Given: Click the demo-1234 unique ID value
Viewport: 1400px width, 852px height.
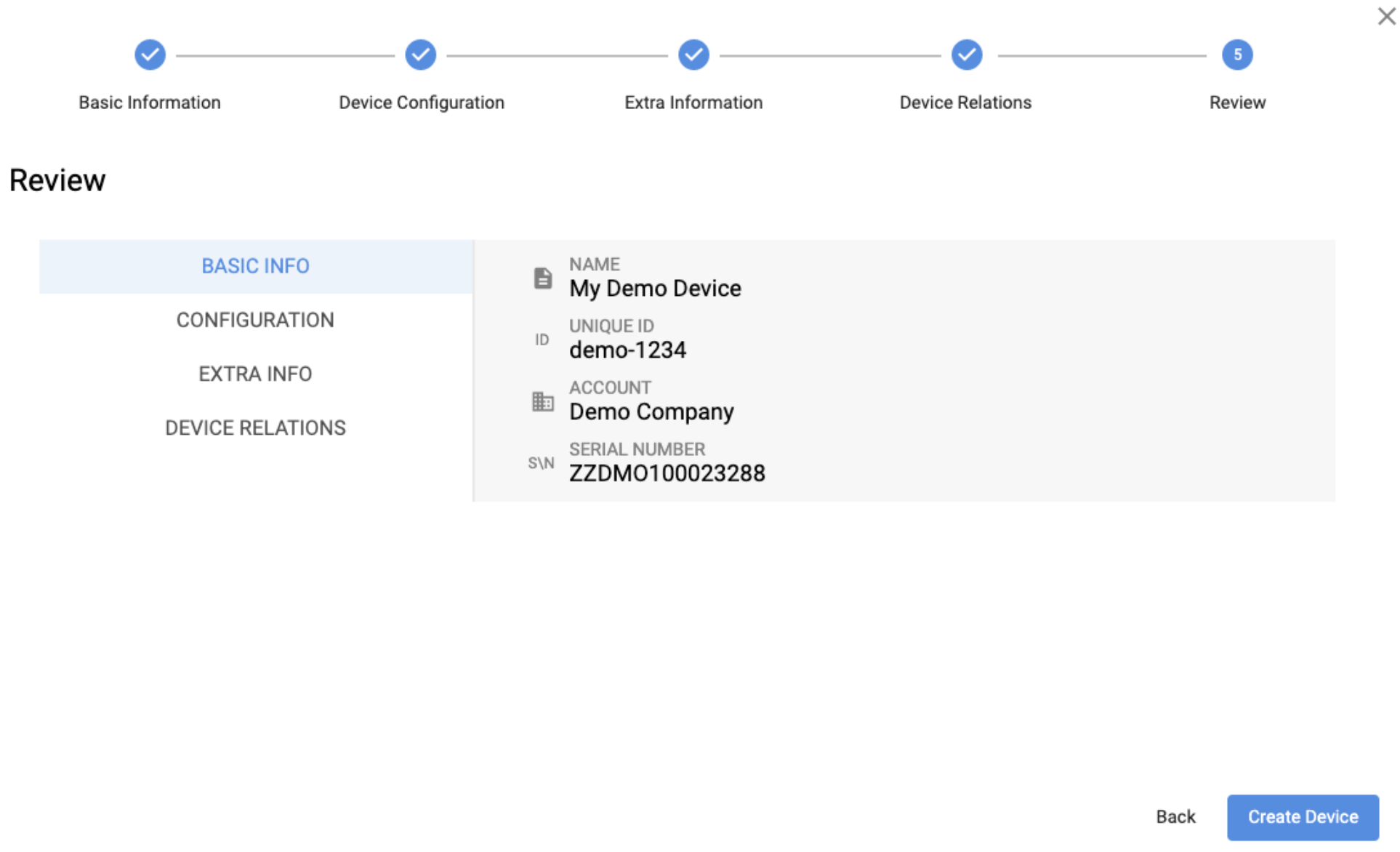Looking at the screenshot, I should click(627, 350).
